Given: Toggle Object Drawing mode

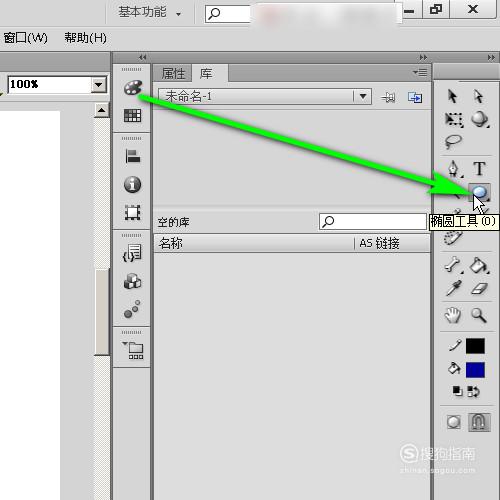Looking at the screenshot, I should coord(453,422).
